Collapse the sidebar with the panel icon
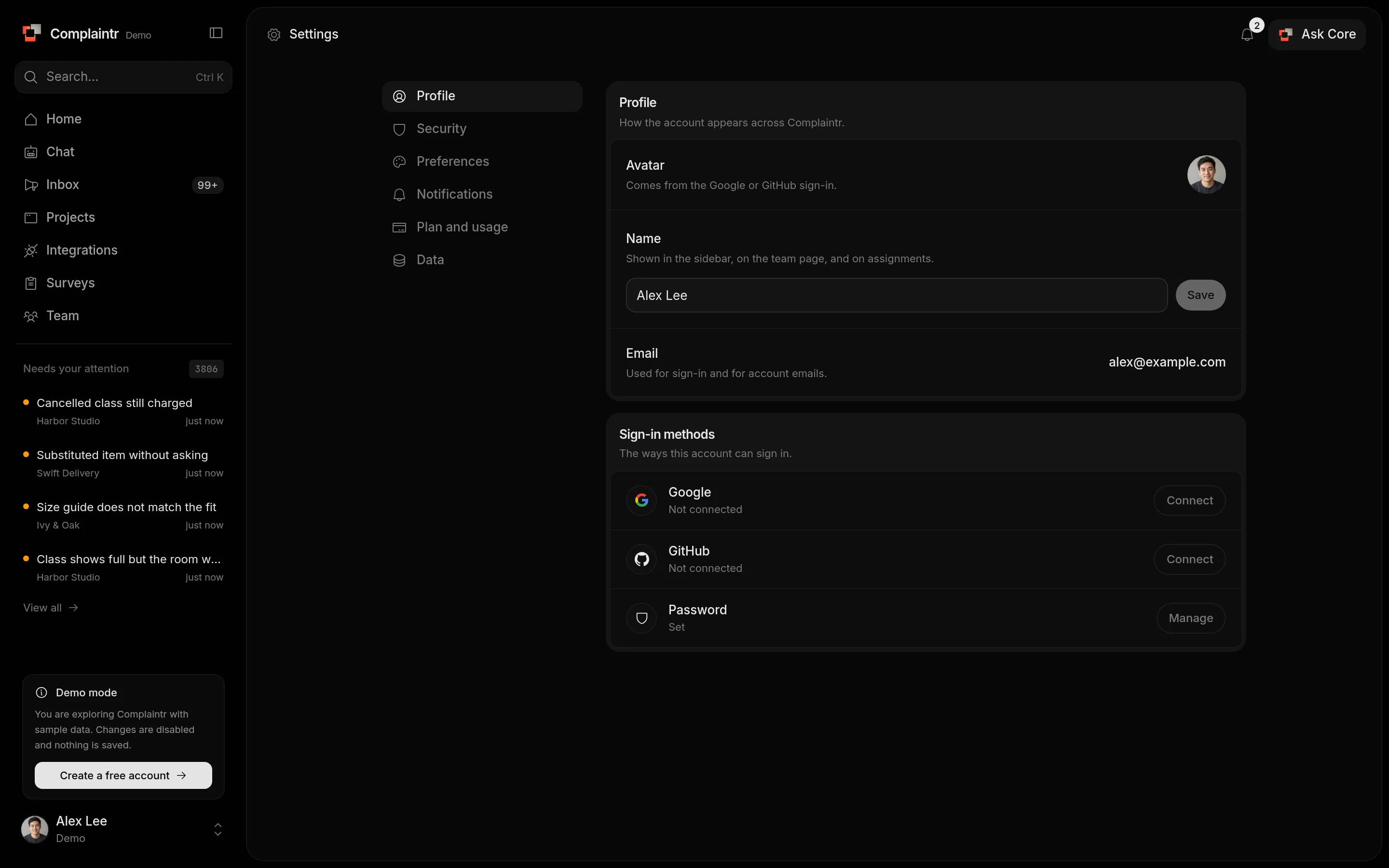Viewport: 1389px width, 868px height. pos(216,33)
